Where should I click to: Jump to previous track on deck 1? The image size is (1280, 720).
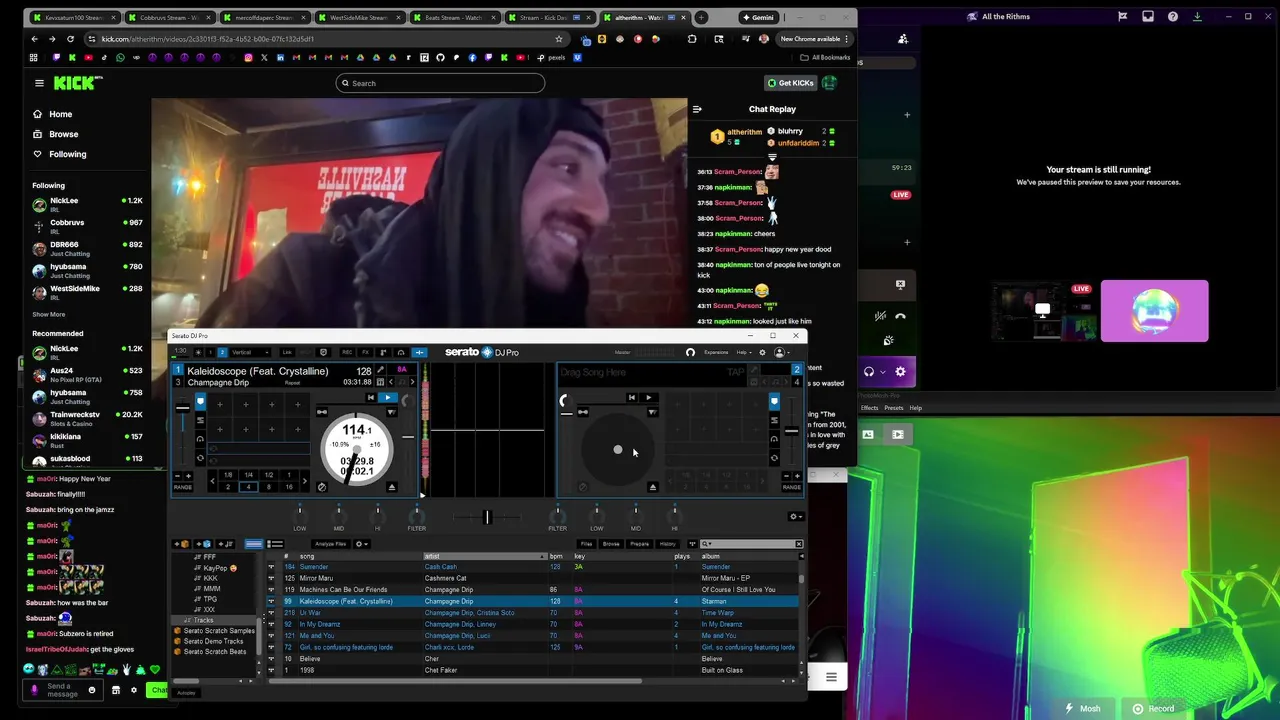tap(371, 398)
